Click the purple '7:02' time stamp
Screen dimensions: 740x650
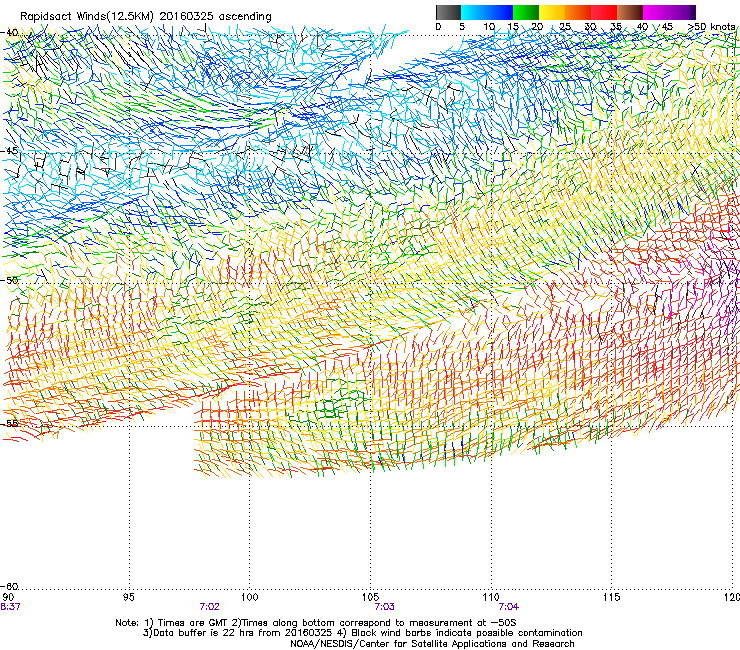tap(210, 607)
